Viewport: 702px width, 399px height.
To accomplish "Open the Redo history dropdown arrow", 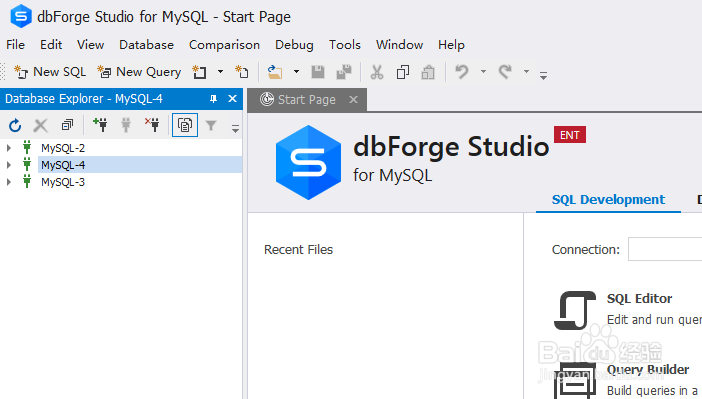I will pos(526,72).
